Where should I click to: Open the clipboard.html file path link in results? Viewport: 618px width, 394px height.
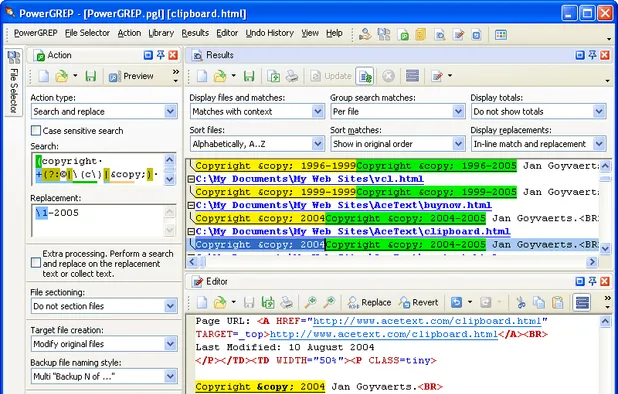tap(353, 231)
